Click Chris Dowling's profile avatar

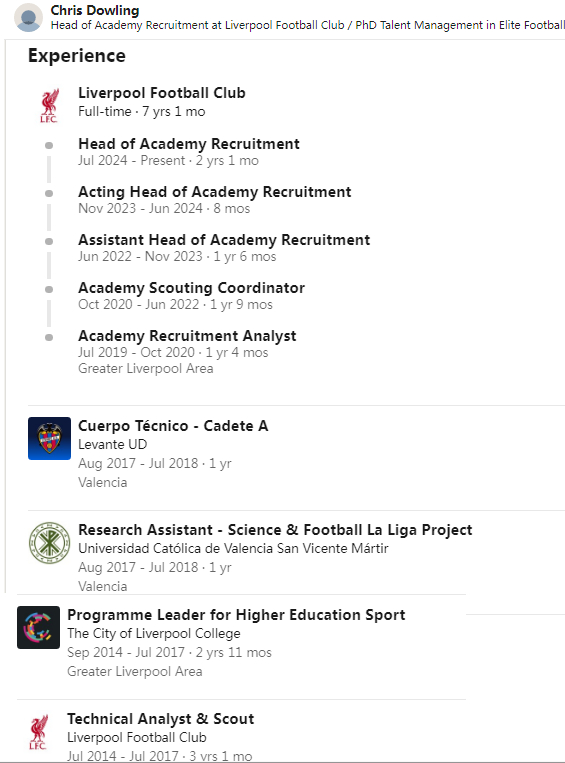pyautogui.click(x=28, y=18)
